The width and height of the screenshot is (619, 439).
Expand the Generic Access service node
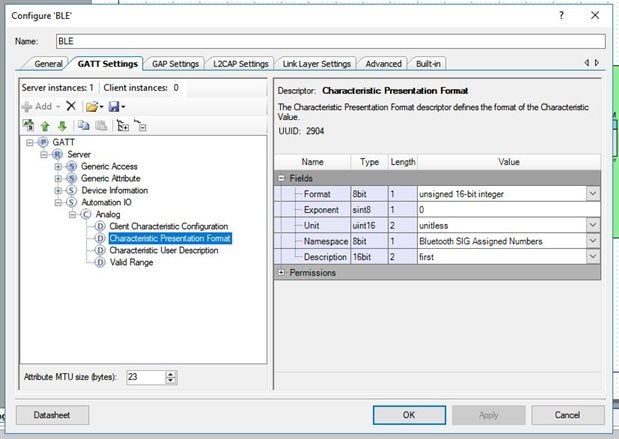(x=58, y=166)
